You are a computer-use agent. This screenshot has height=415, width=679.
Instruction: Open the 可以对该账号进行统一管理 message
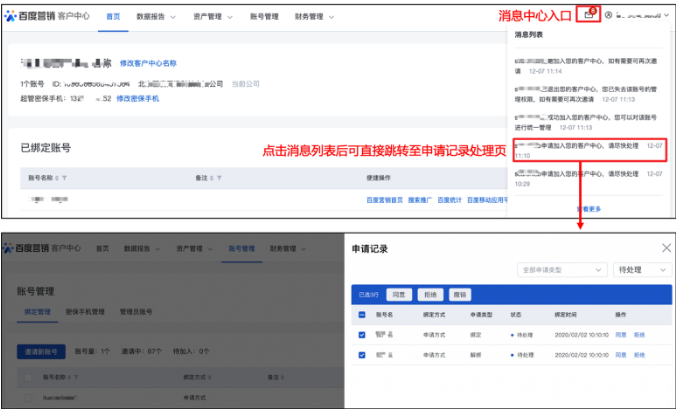click(586, 123)
